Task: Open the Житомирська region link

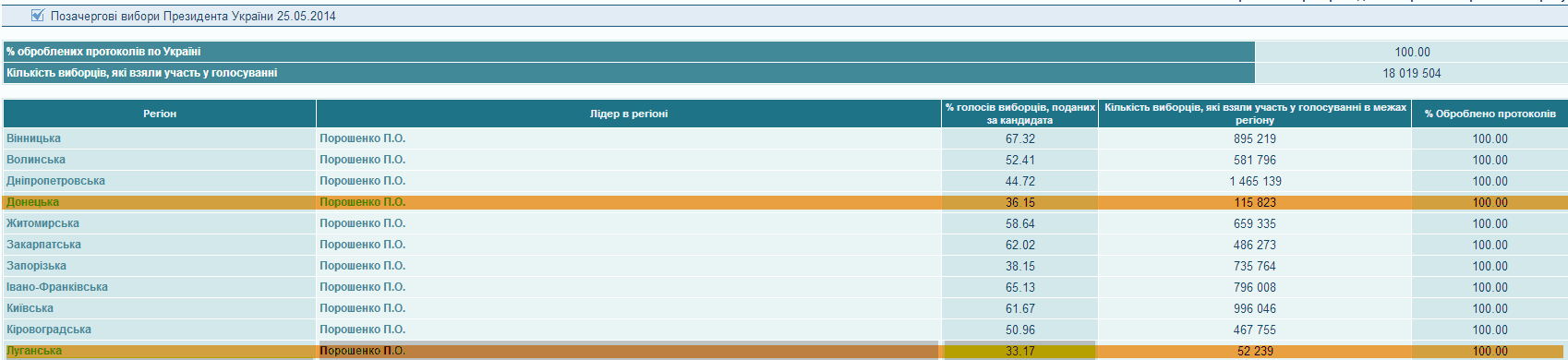Action: coord(42,223)
